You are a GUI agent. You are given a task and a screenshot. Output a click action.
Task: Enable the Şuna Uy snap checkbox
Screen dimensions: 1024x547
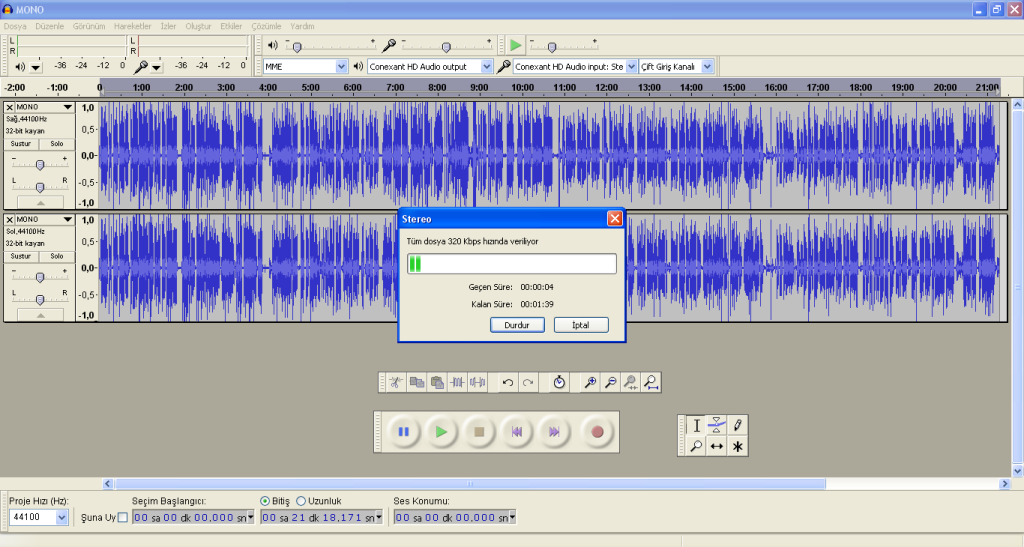[122, 518]
